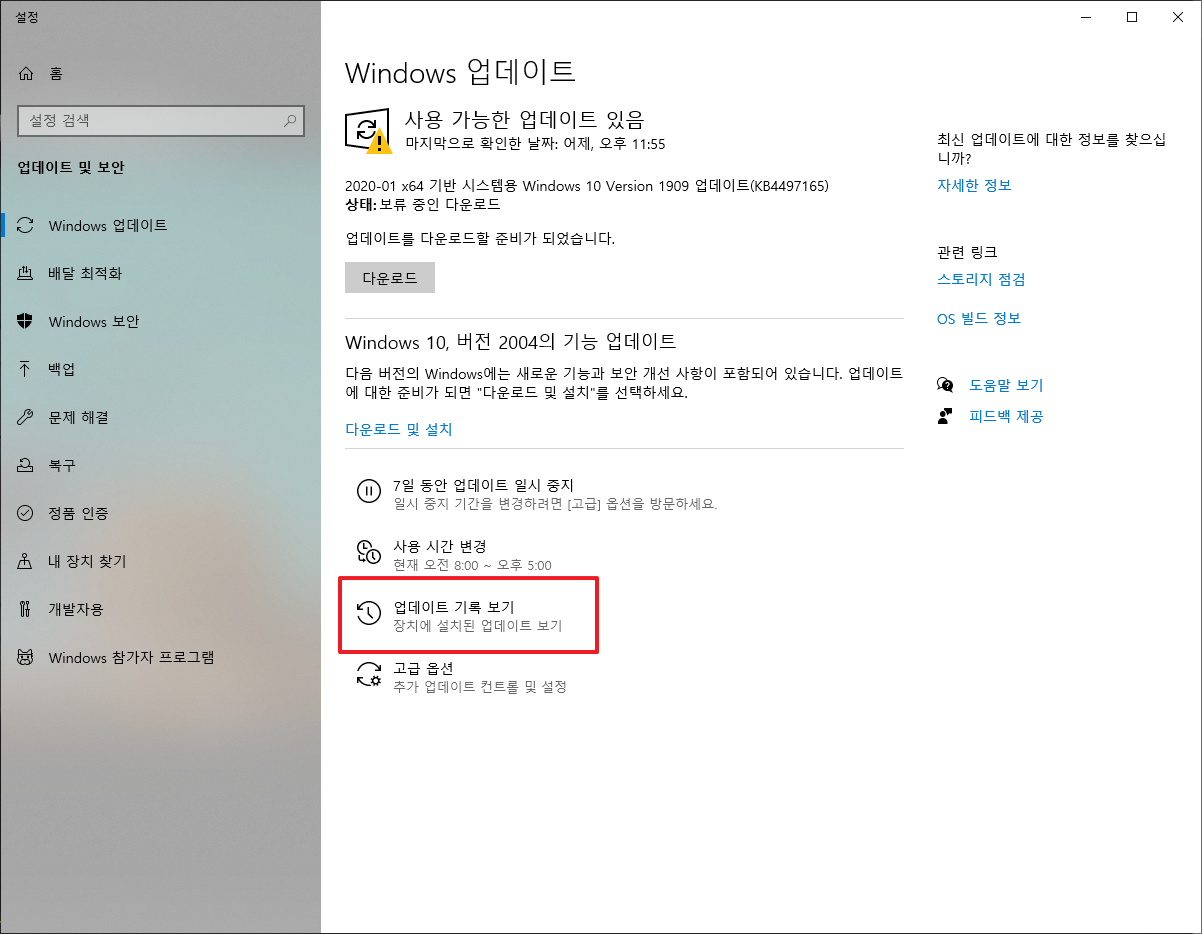1202x934 pixels.
Task: Go to 홈 settings page
Action: coord(160,74)
